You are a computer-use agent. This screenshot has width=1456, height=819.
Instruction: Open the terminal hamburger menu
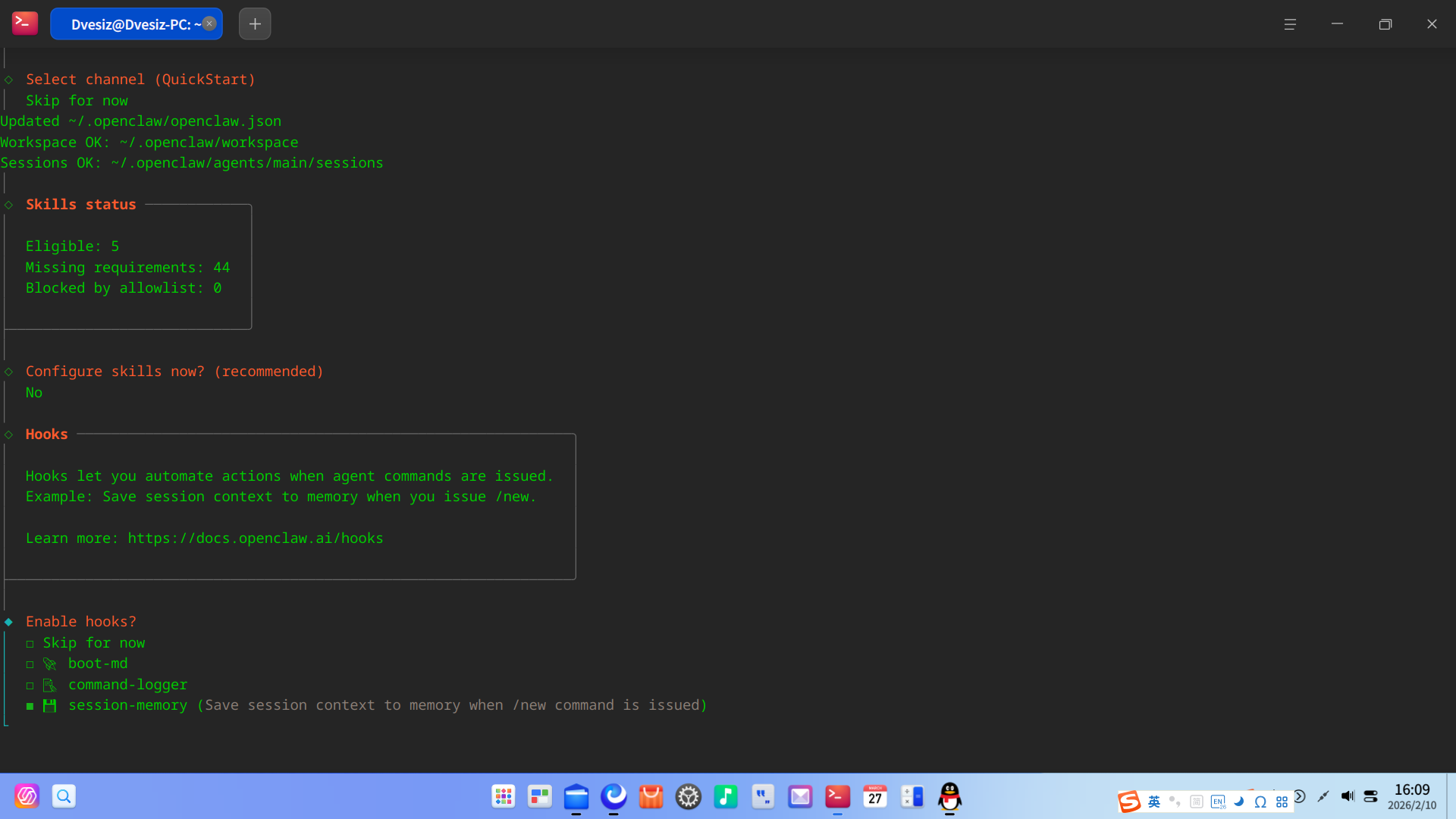click(x=1291, y=24)
